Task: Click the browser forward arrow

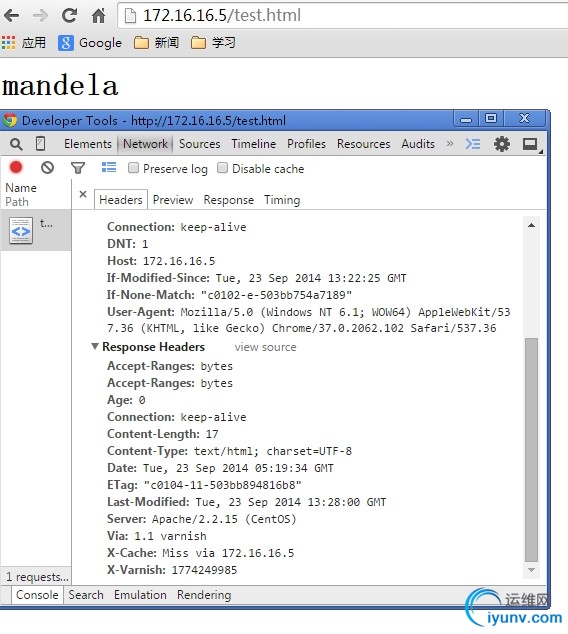Action: click(40, 16)
